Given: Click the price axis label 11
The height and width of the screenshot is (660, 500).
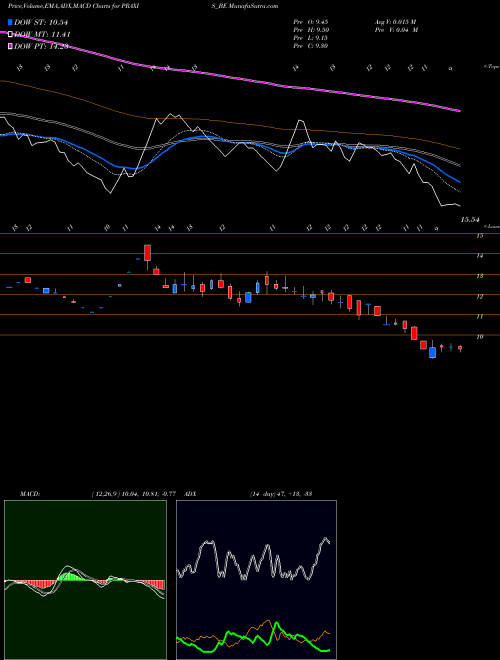Looking at the screenshot, I should coord(479,317).
